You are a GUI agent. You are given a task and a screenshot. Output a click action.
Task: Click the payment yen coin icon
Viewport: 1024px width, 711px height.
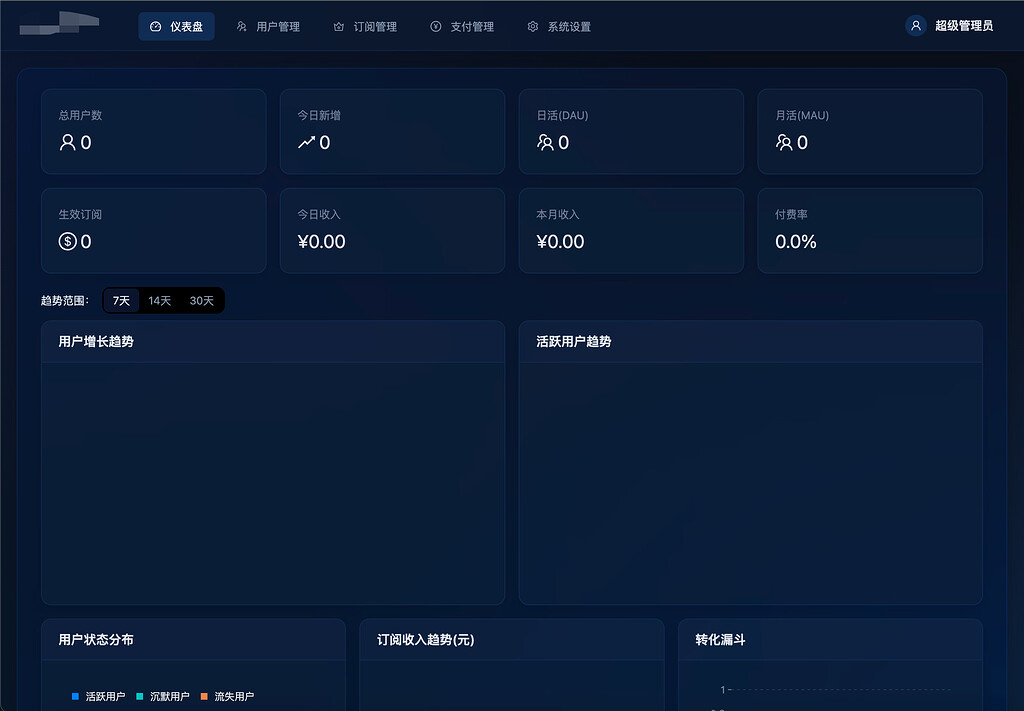point(436,27)
